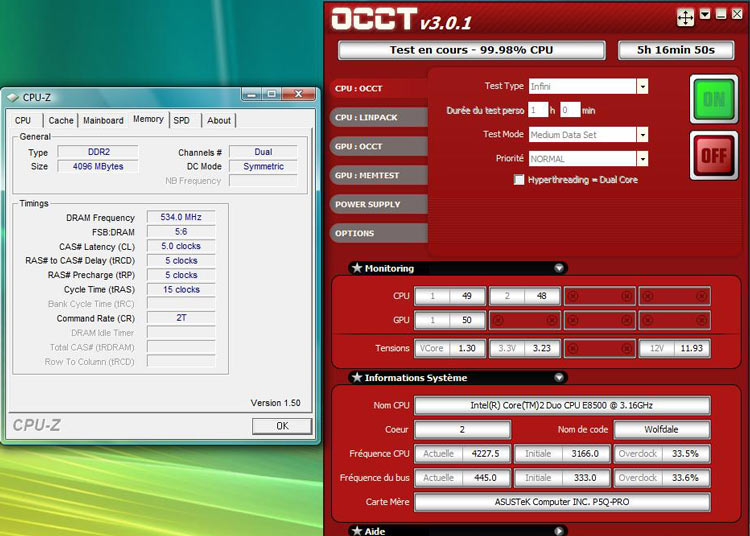The width and height of the screenshot is (750, 536).
Task: Click the DRAM Frequency value 534.0 MHz
Action: [x=181, y=217]
